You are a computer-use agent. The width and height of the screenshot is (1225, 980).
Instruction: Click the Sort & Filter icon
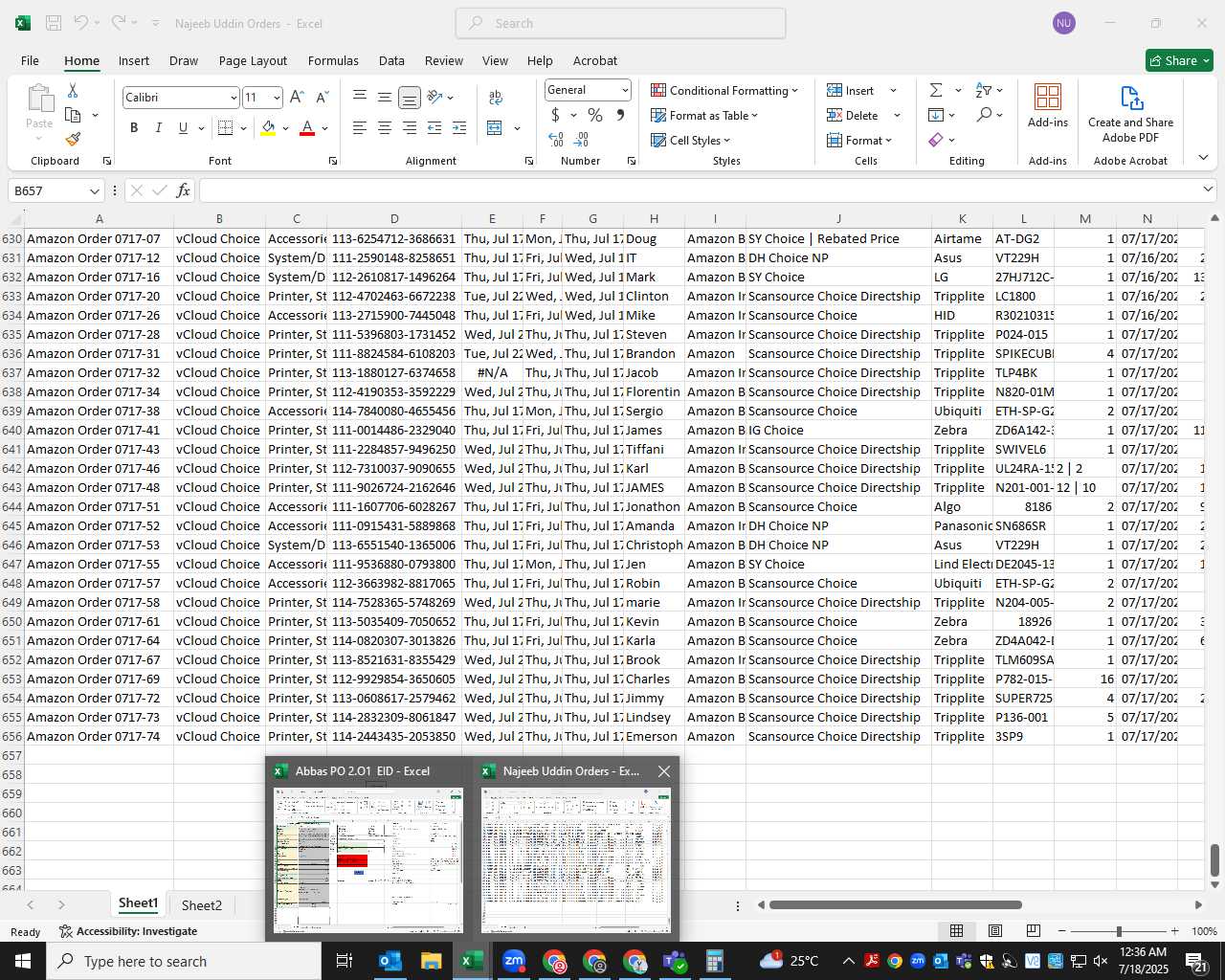[x=983, y=90]
